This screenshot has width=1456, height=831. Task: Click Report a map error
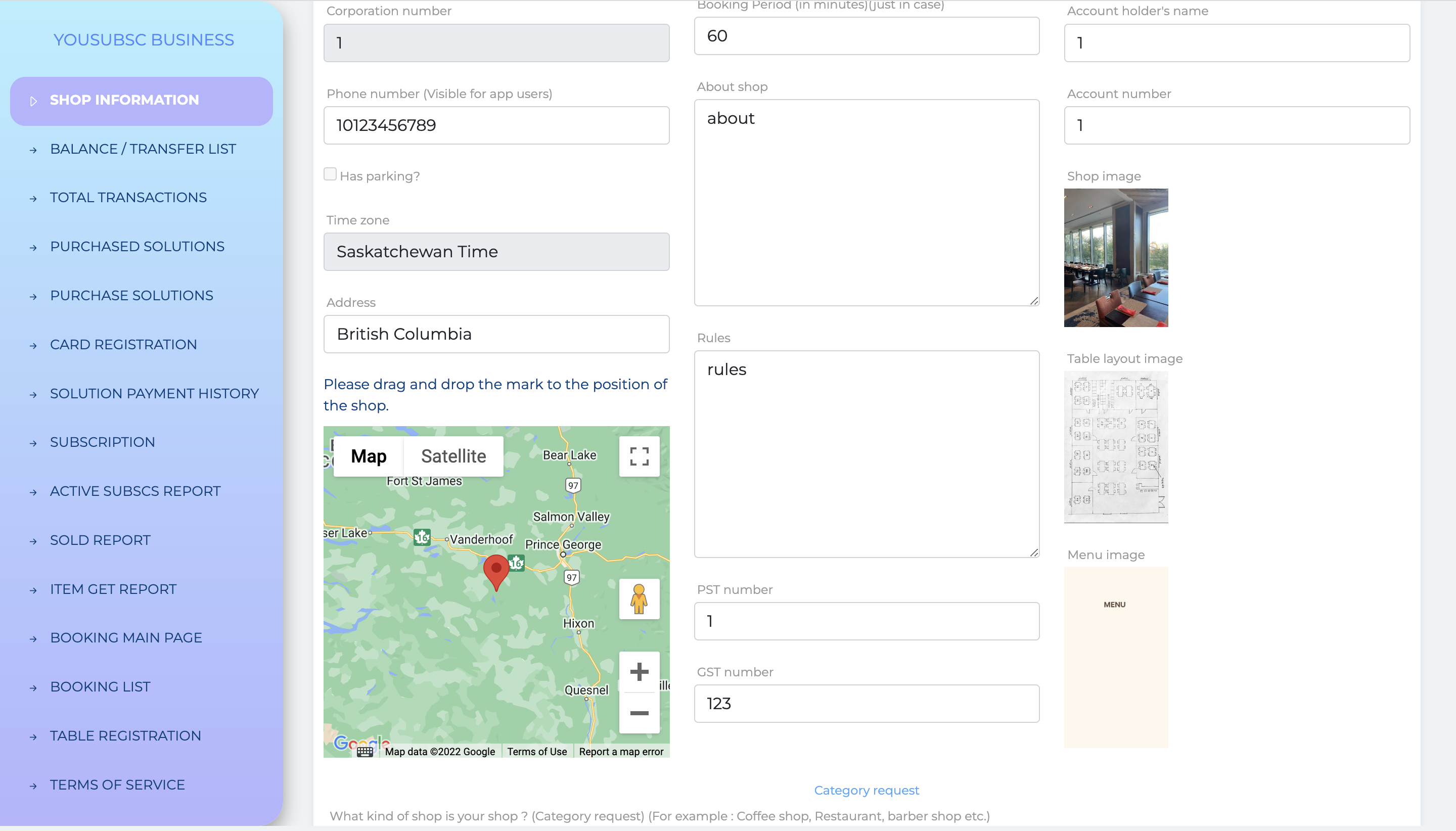(x=620, y=752)
